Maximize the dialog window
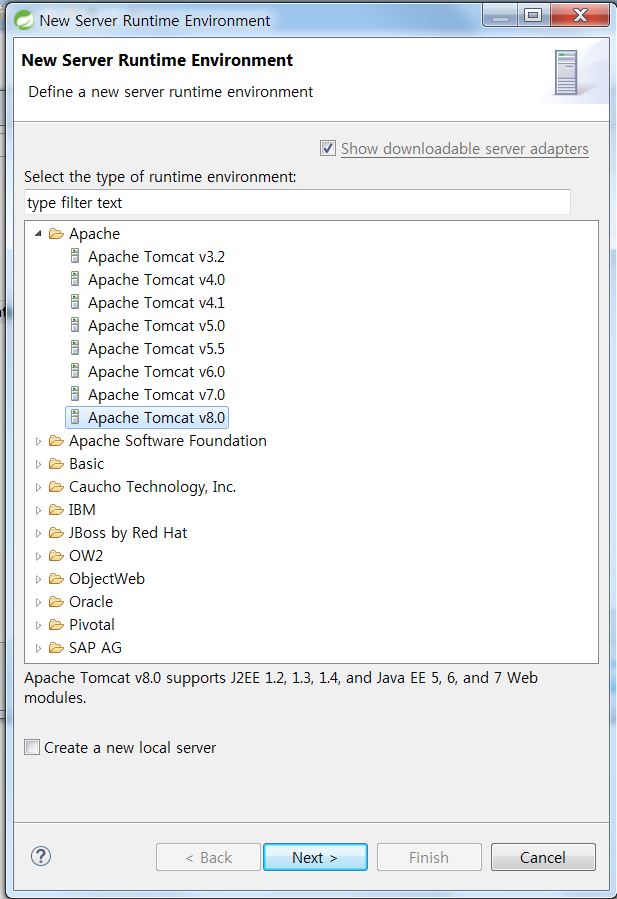The image size is (617, 899). coord(533,15)
